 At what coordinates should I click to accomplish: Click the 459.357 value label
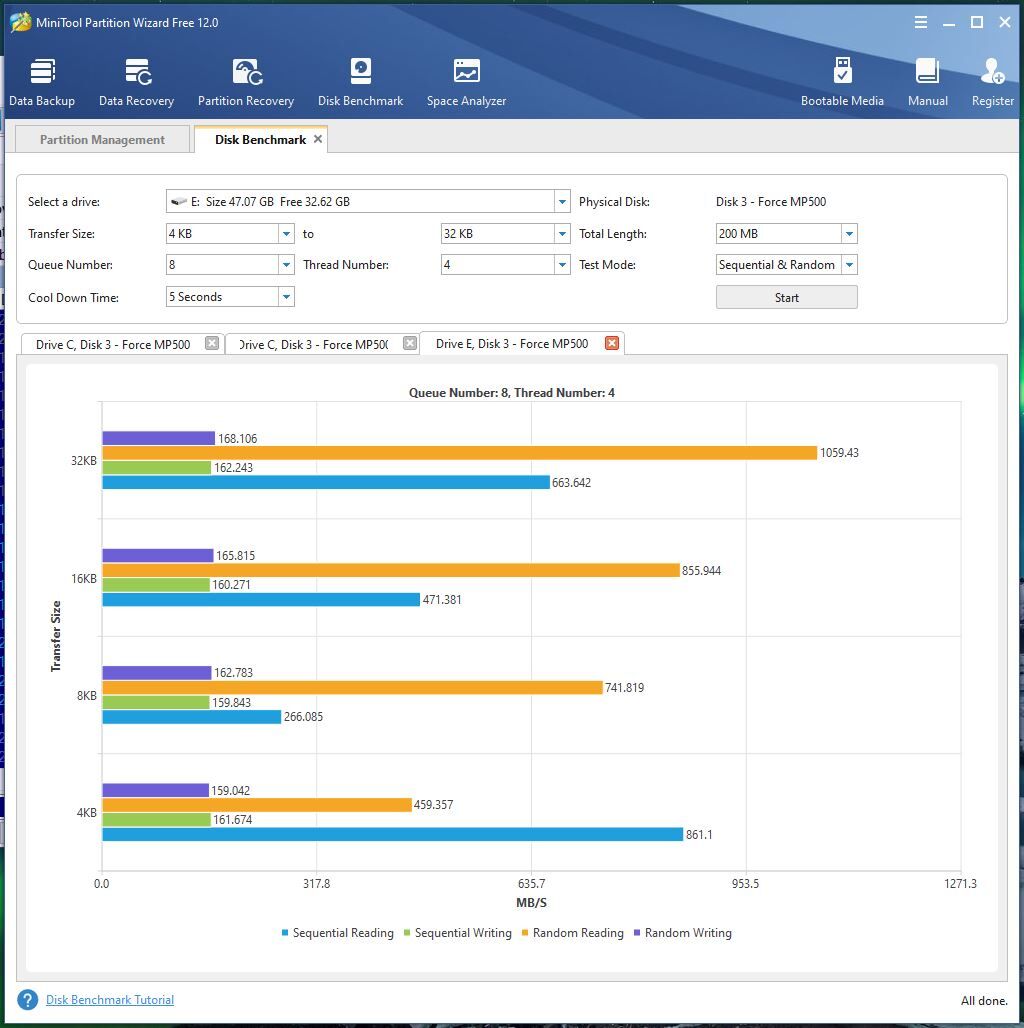click(x=433, y=804)
